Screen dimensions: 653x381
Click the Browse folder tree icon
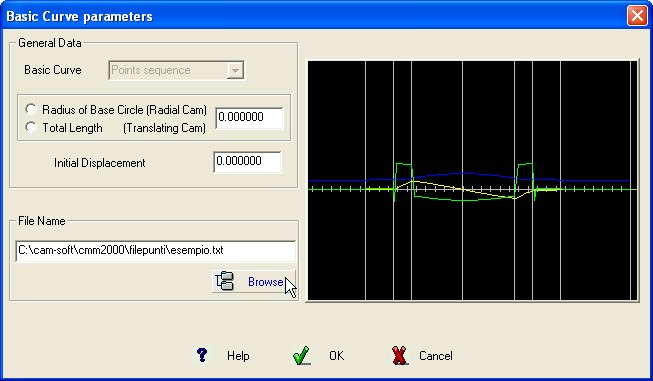pos(225,281)
